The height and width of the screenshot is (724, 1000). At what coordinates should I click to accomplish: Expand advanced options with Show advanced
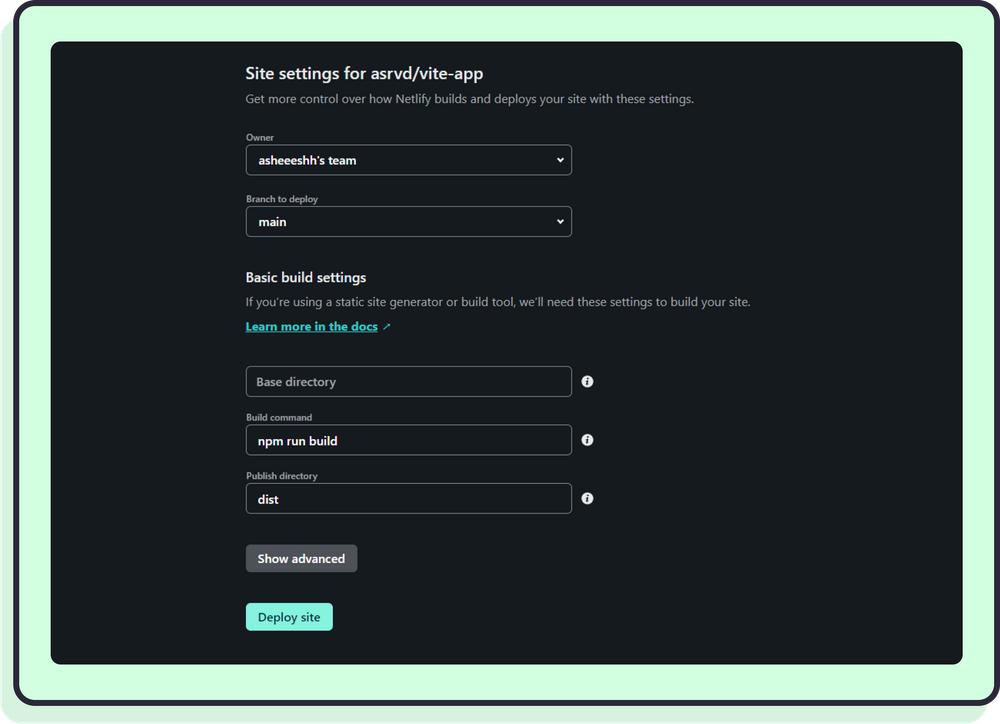tap(301, 559)
